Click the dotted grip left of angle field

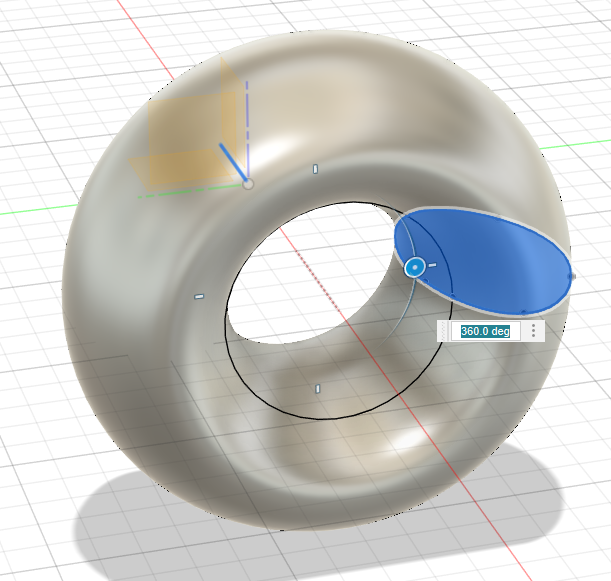pyautogui.click(x=447, y=331)
